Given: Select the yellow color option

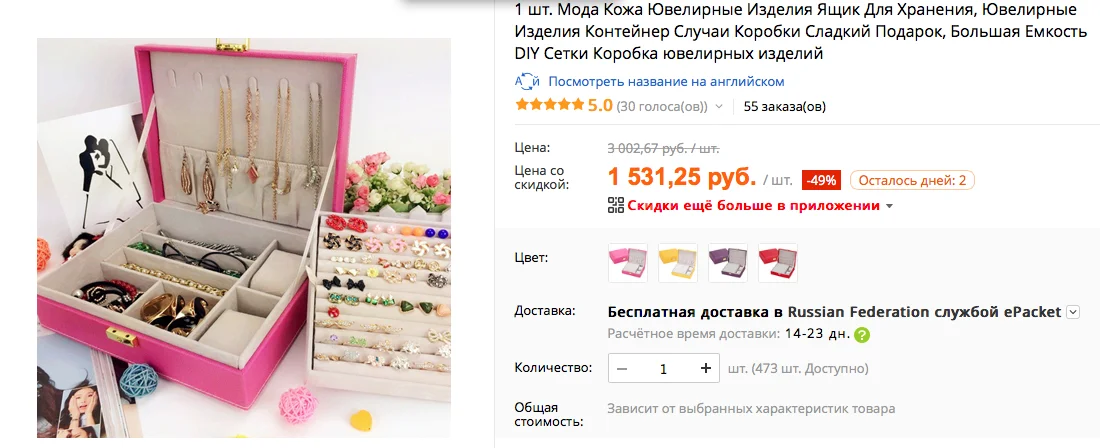Looking at the screenshot, I should (x=678, y=263).
